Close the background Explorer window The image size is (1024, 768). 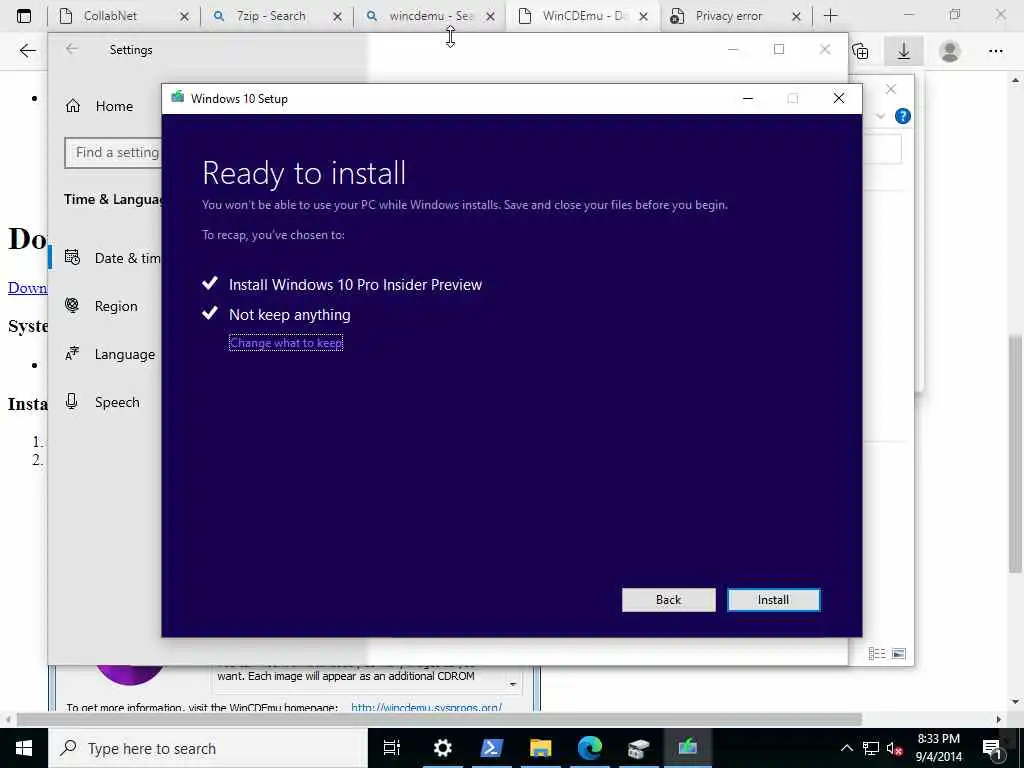(891, 89)
